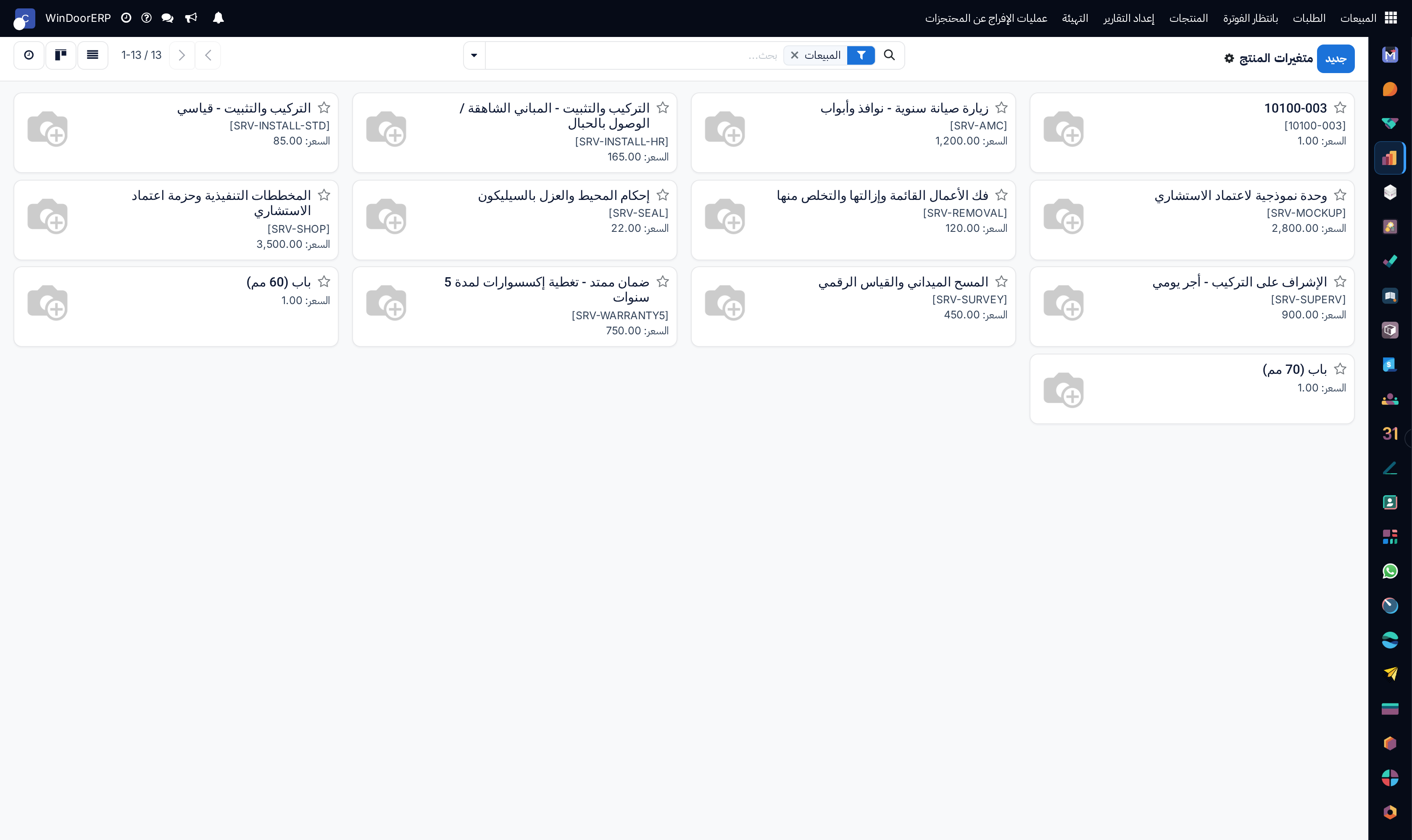Open the المنتجات menu
Image resolution: width=1412 pixels, height=840 pixels.
[x=1189, y=18]
